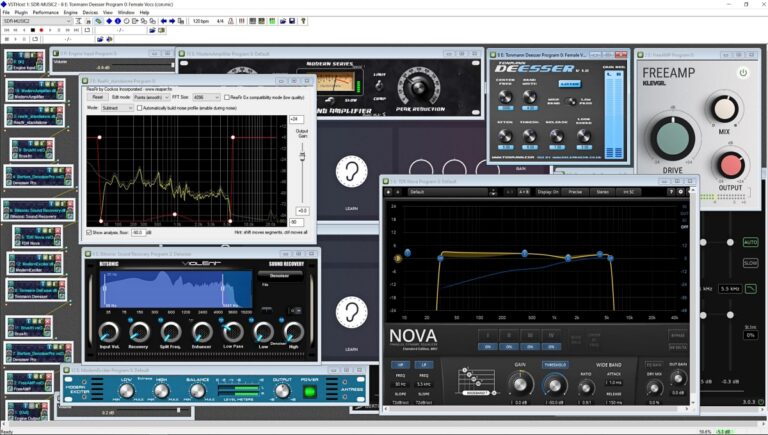768x435 pixels.
Task: Click the ear LEARN icon
Action: [x=351, y=172]
